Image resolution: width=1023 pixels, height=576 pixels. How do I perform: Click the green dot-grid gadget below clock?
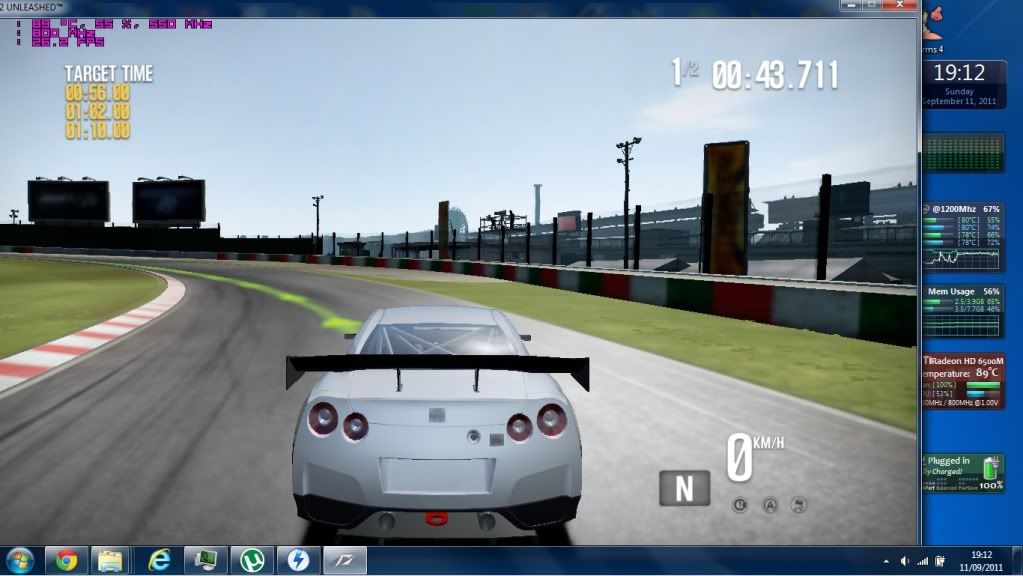[962, 153]
